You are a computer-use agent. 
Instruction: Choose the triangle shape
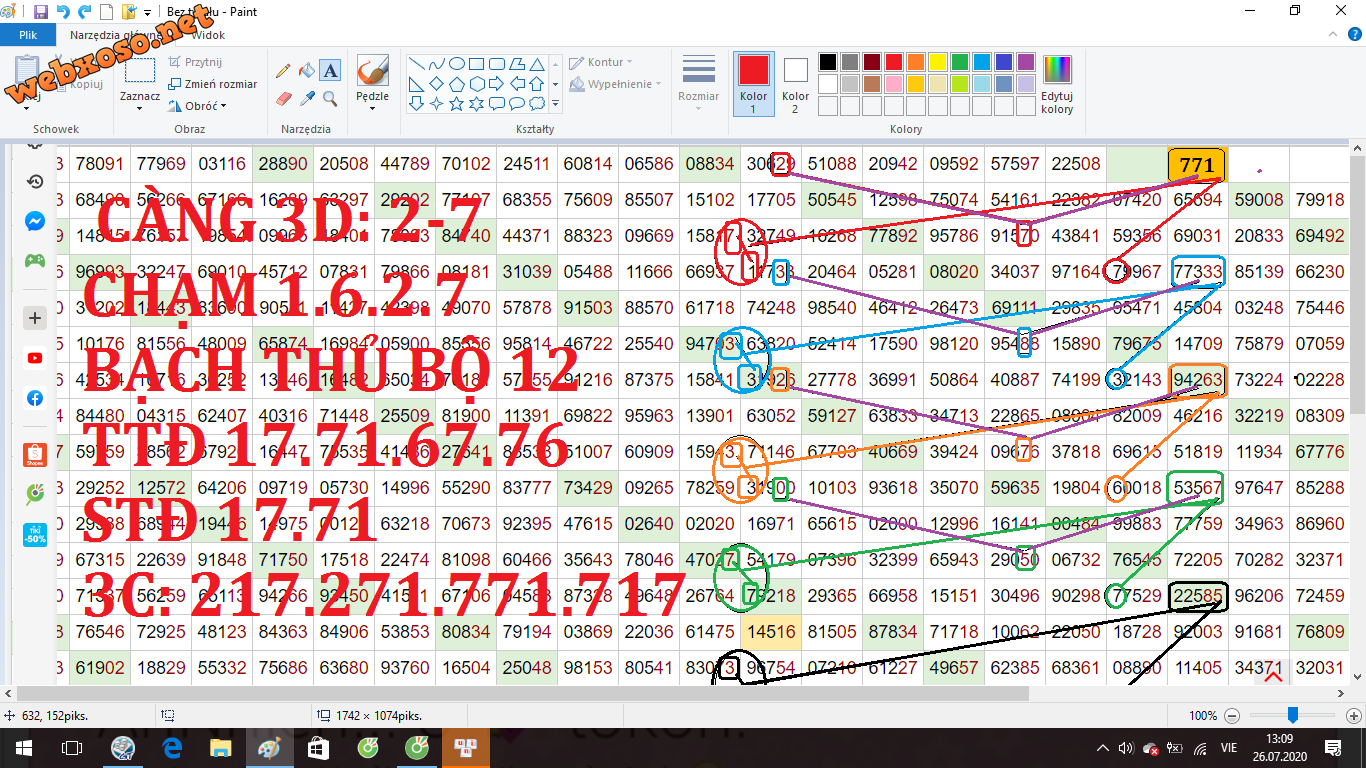pos(537,63)
